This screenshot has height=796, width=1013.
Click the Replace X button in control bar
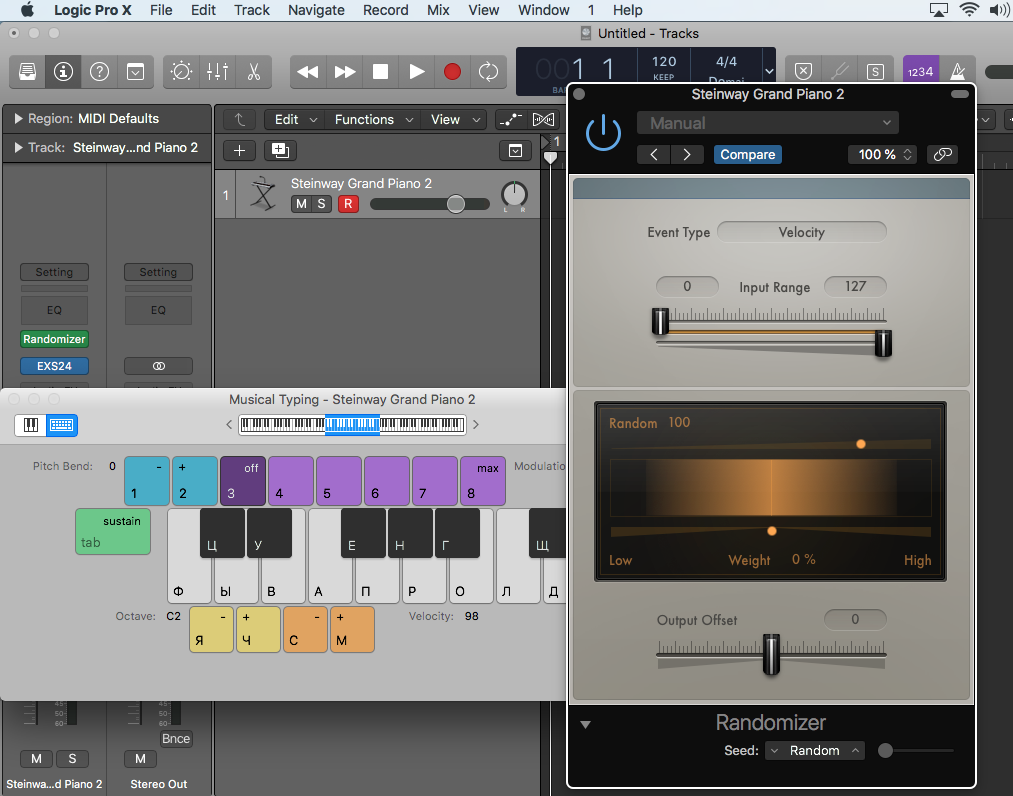[803, 71]
